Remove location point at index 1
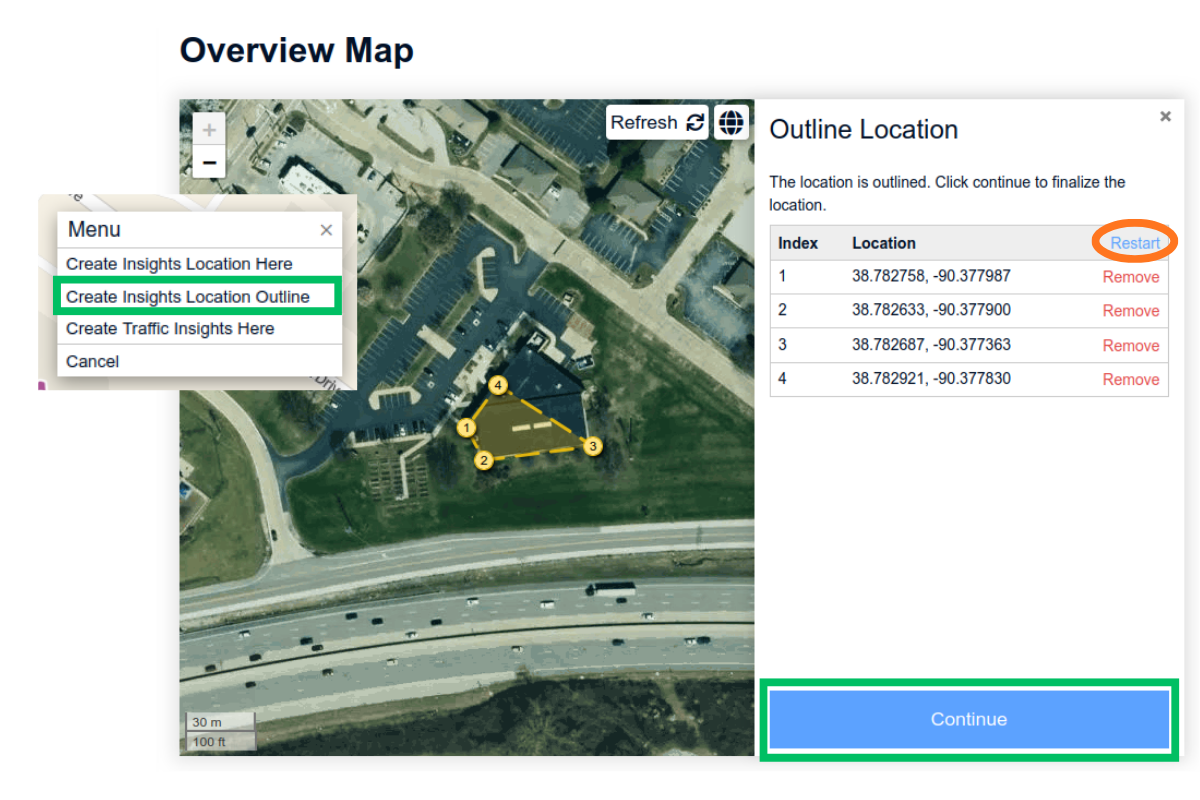 pos(1130,277)
